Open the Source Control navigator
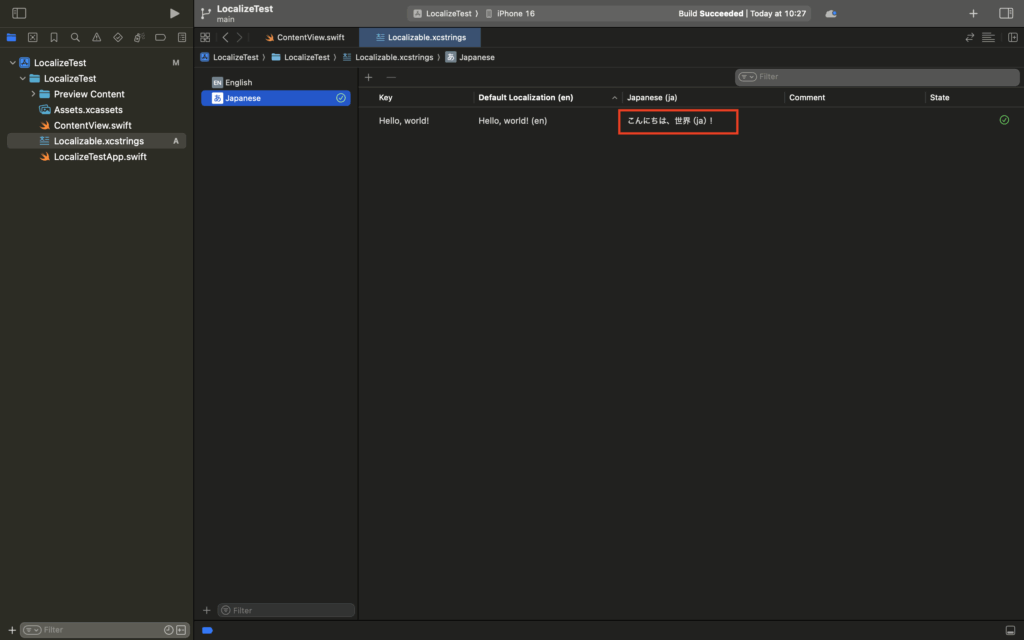 pyautogui.click(x=33, y=37)
